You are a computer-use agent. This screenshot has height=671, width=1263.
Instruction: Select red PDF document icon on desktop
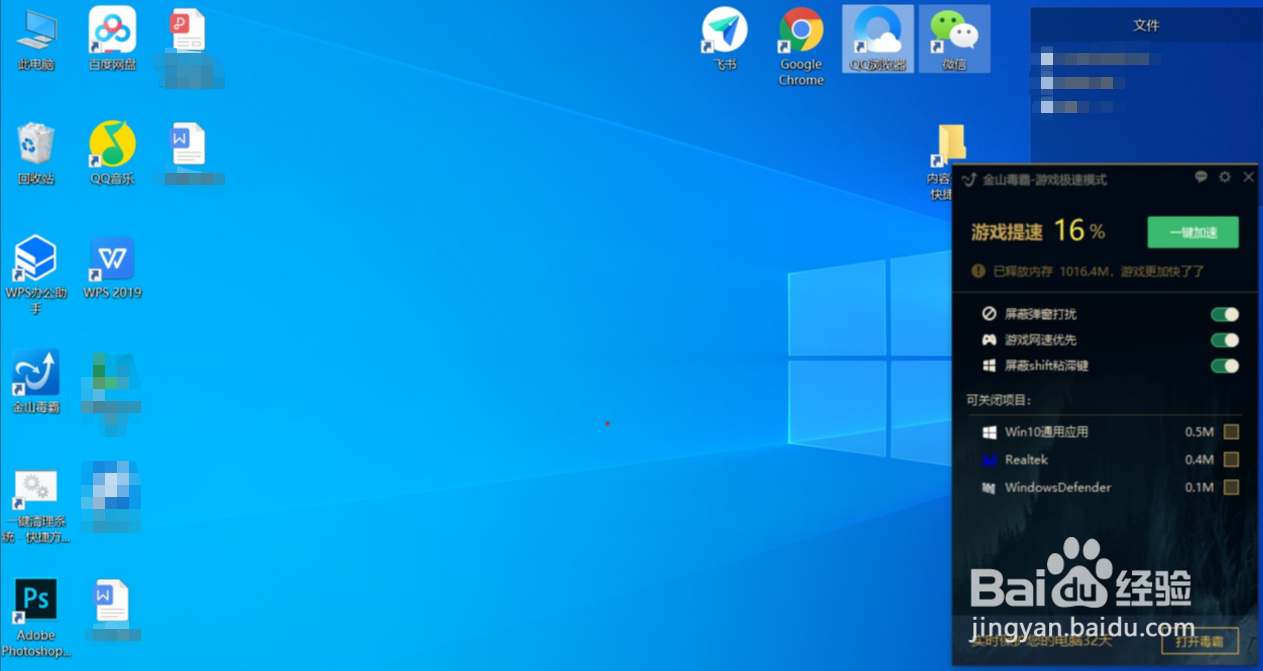tap(187, 30)
